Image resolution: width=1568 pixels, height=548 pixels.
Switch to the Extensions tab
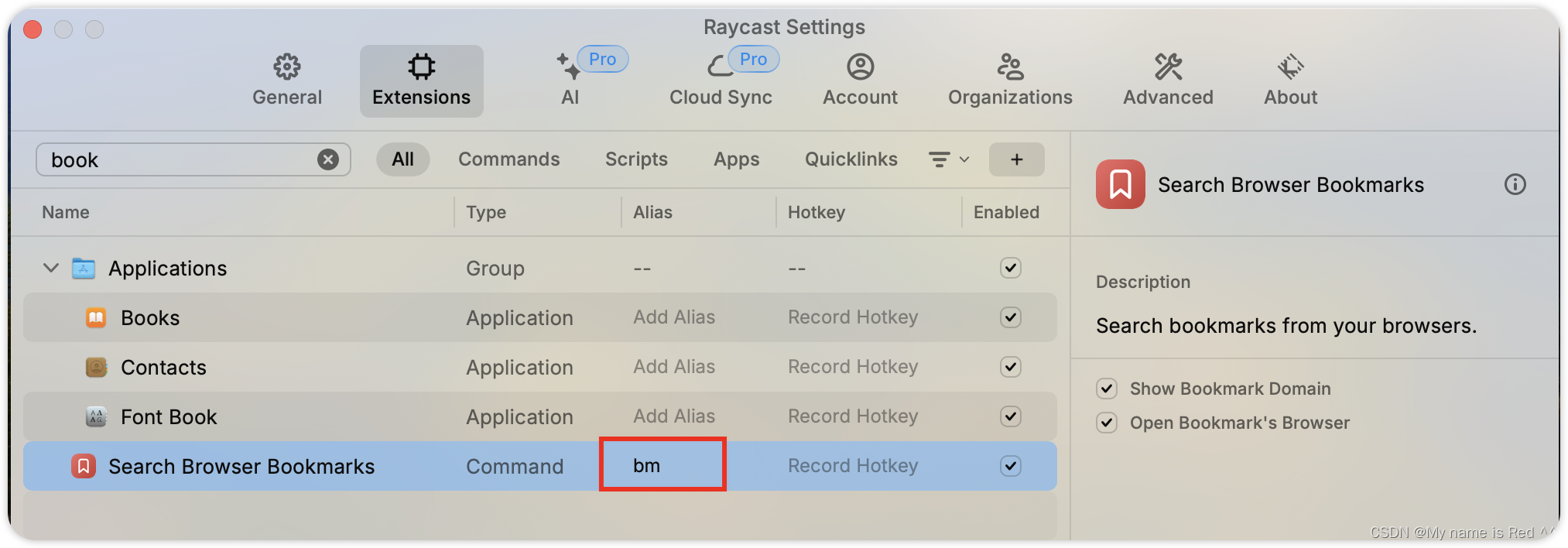pyautogui.click(x=421, y=80)
